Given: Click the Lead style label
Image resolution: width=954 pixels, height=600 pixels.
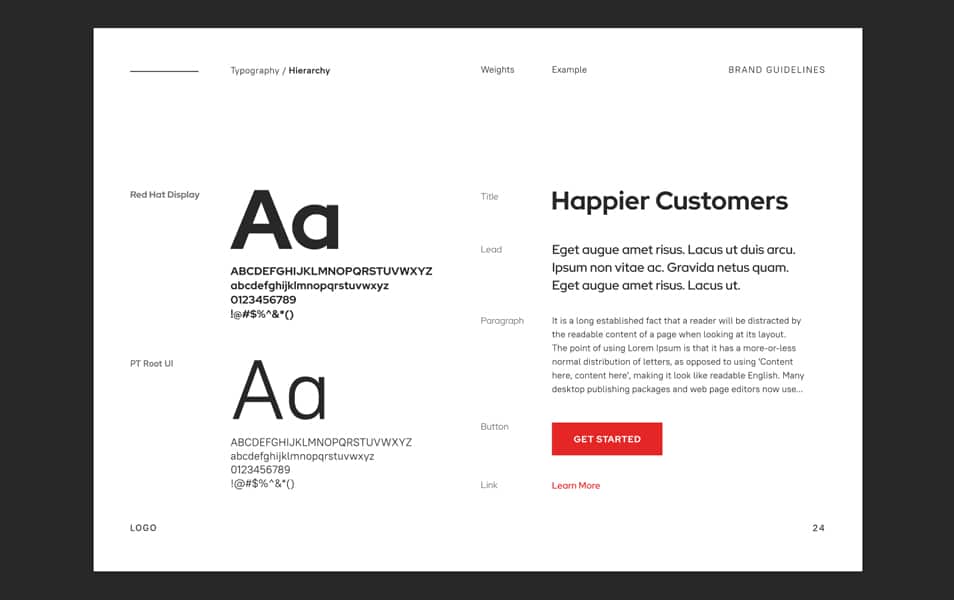Looking at the screenshot, I should (490, 249).
